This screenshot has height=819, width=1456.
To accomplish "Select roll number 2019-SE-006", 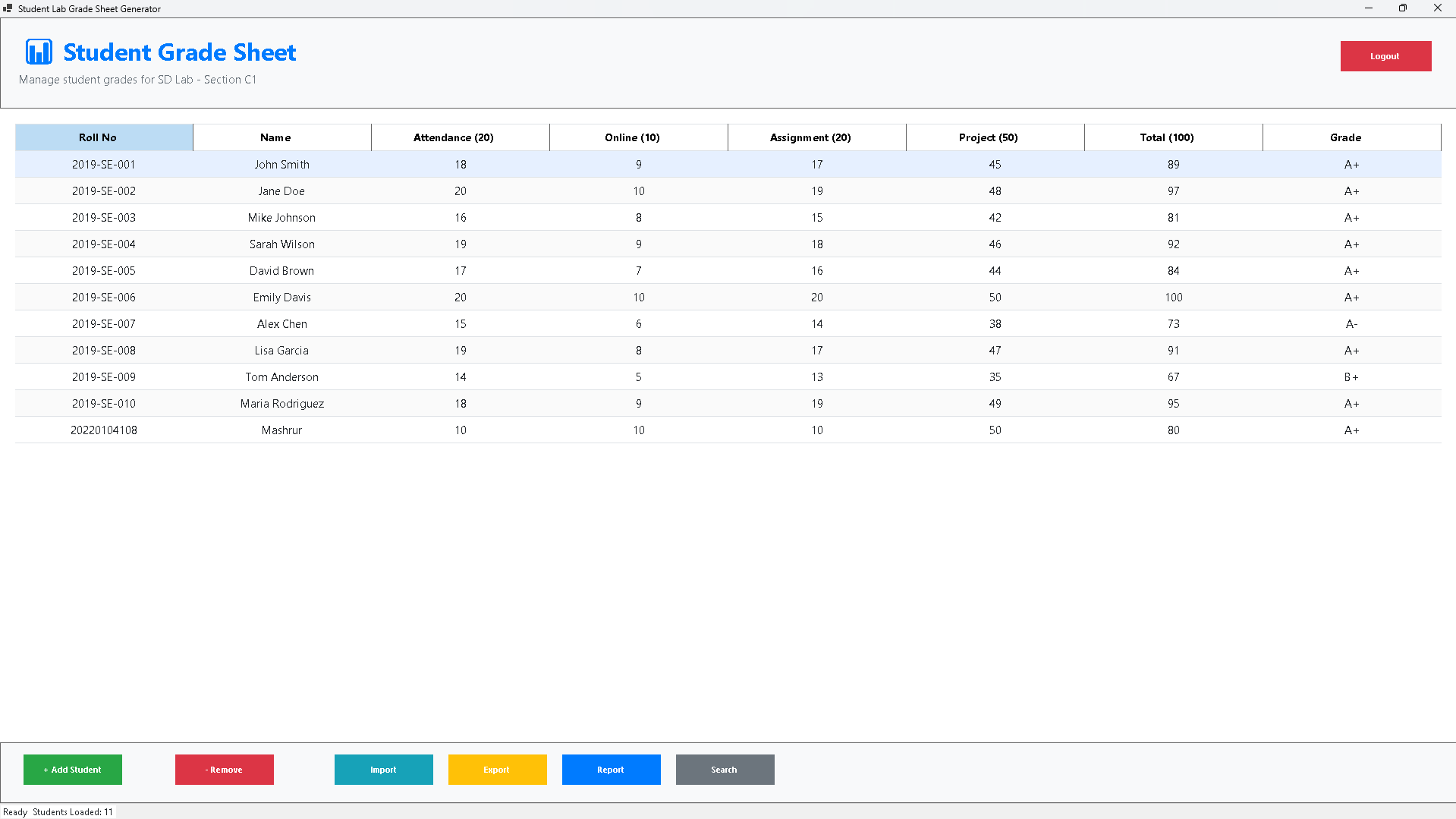I will [x=104, y=298].
